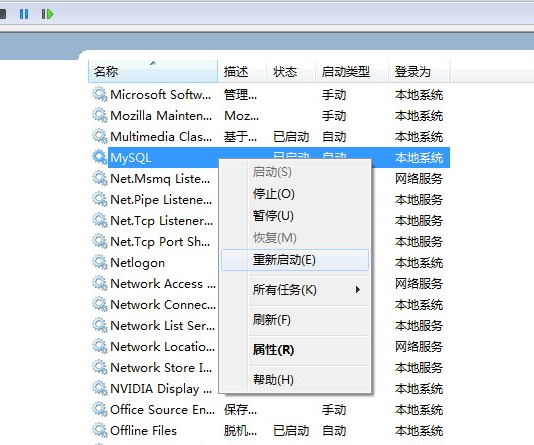534x445 pixels.
Task: Click the Pause Service toolbar icon
Action: coord(24,14)
